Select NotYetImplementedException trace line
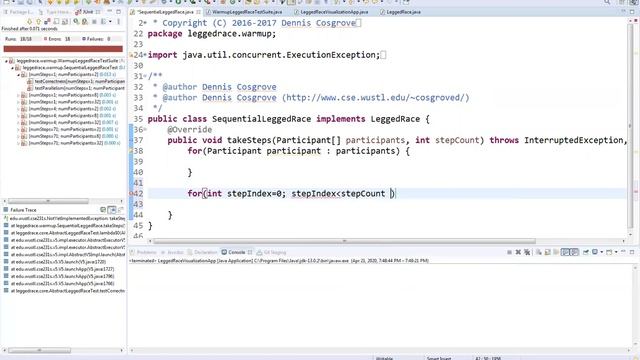 pyautogui.click(x=64, y=218)
